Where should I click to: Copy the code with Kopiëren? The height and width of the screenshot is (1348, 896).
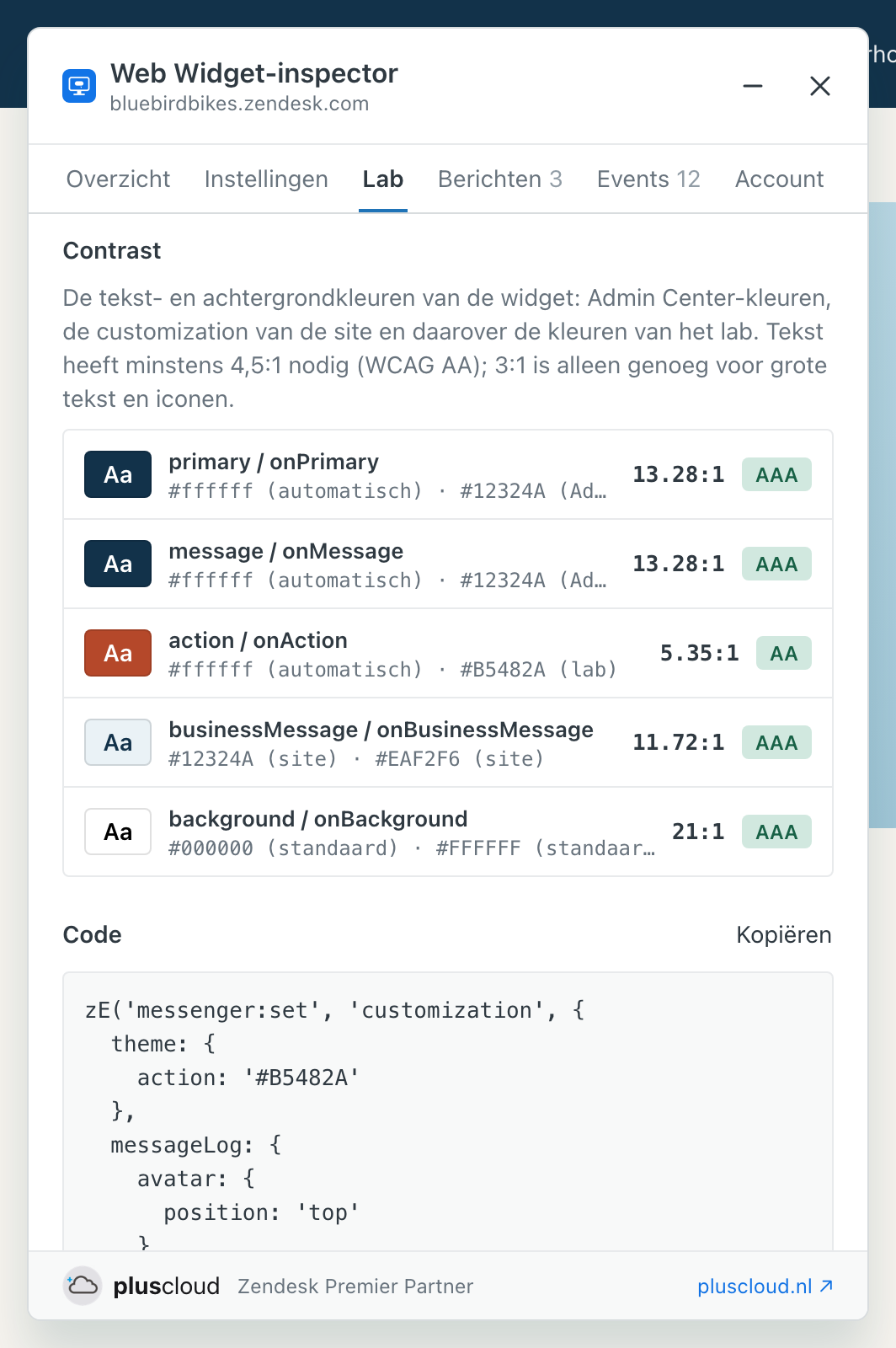[x=783, y=934]
